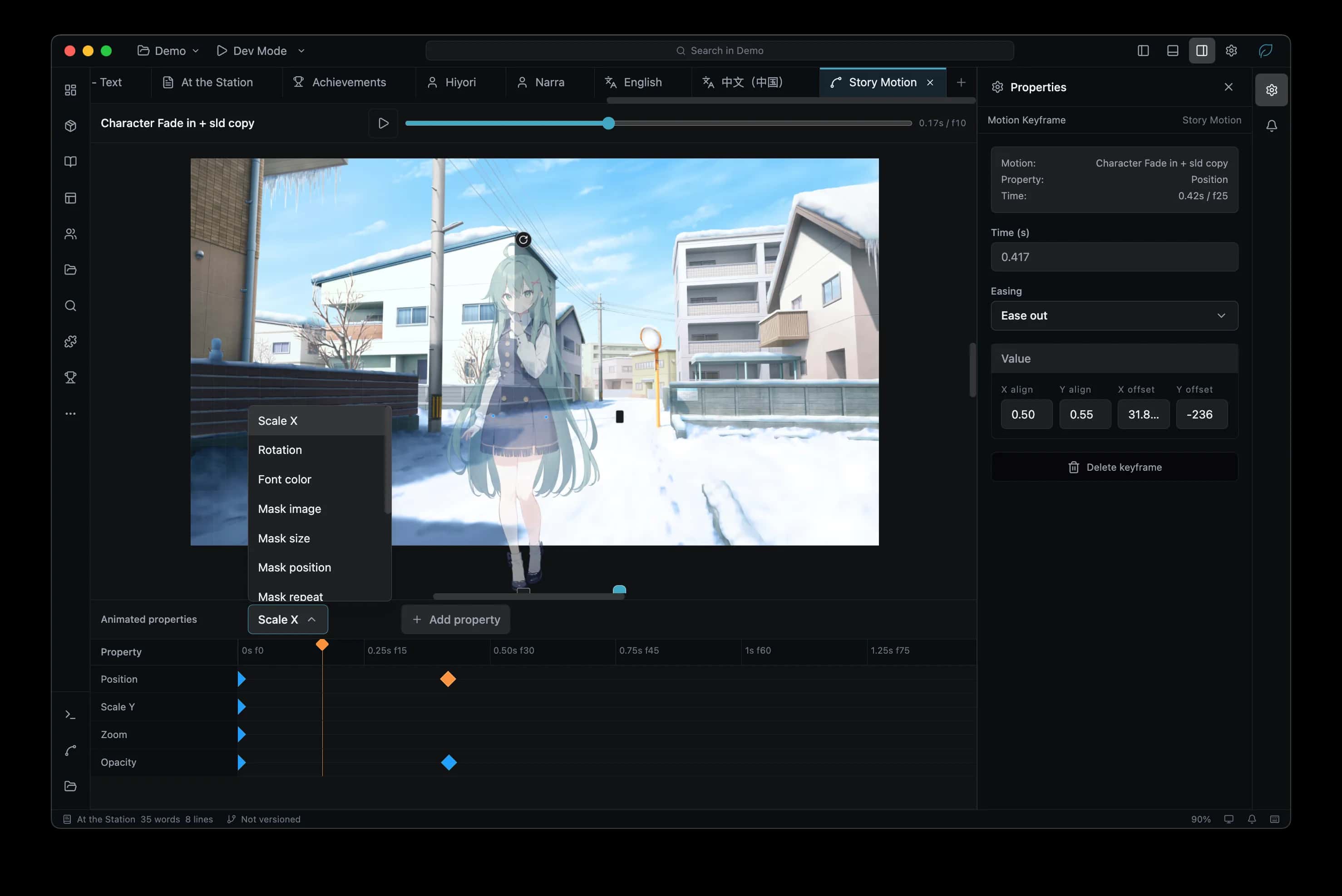Open the Easing 'Ease out' dropdown
The width and height of the screenshot is (1342, 896).
click(x=1114, y=315)
